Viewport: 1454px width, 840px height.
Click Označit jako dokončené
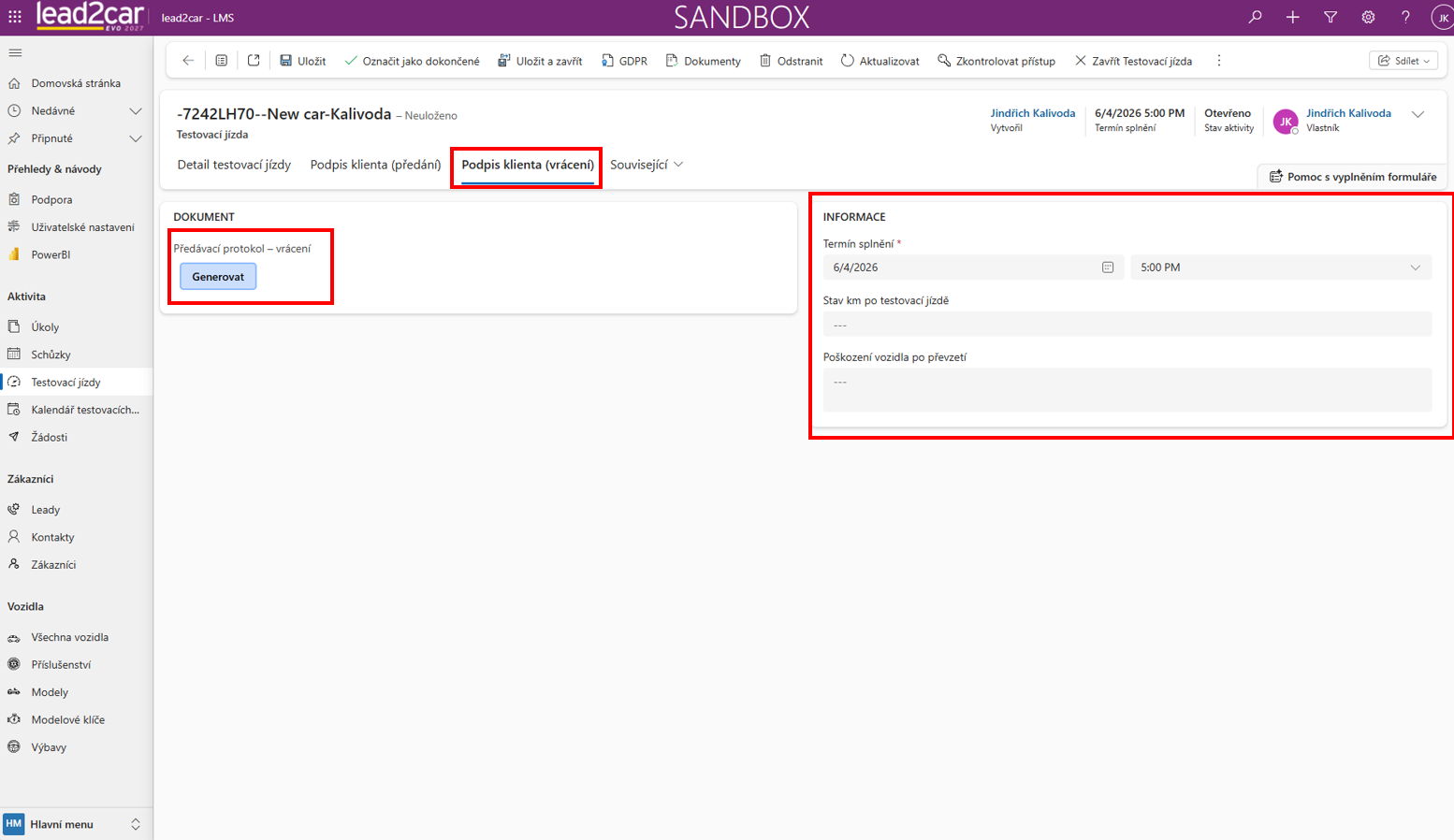tap(412, 61)
